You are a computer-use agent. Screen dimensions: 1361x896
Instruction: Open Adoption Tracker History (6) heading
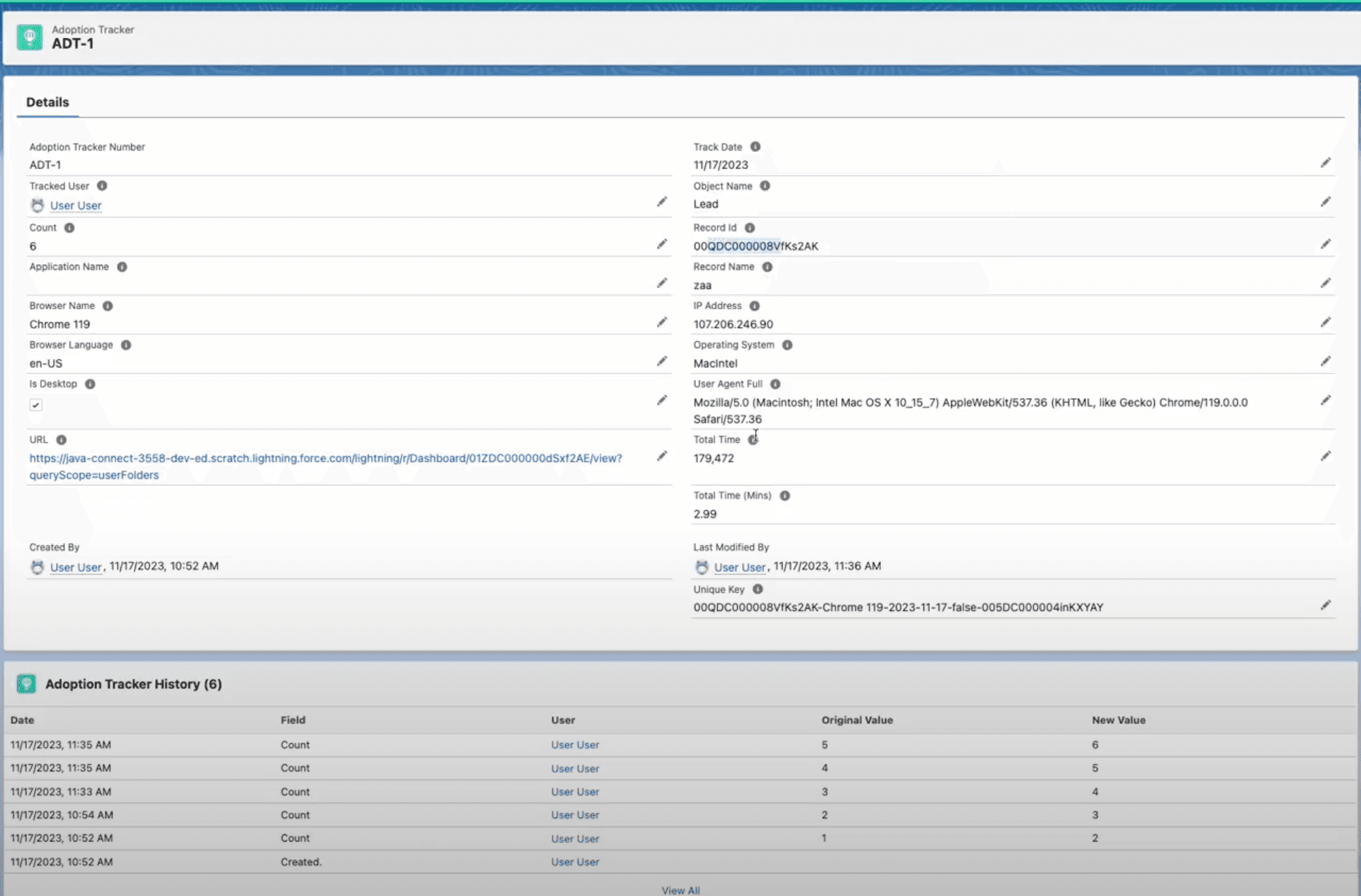[133, 684]
